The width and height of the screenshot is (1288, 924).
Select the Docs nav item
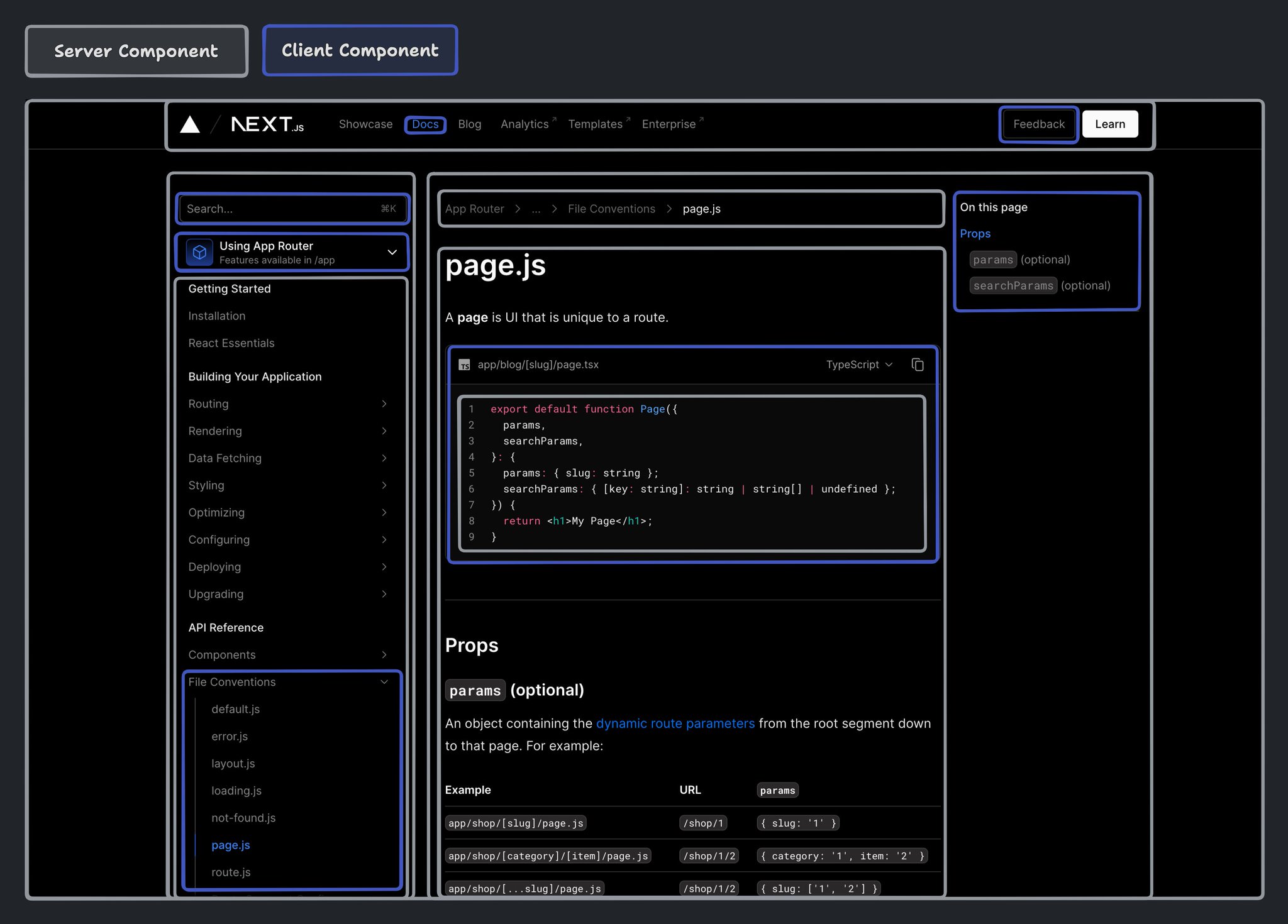point(425,124)
